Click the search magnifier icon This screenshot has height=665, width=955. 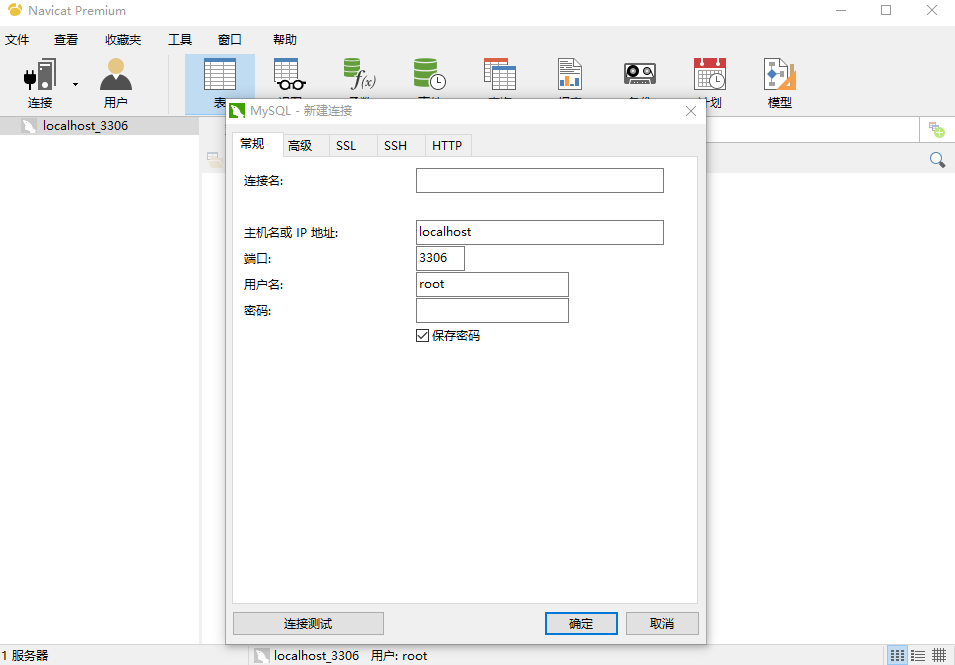pyautogui.click(x=937, y=160)
